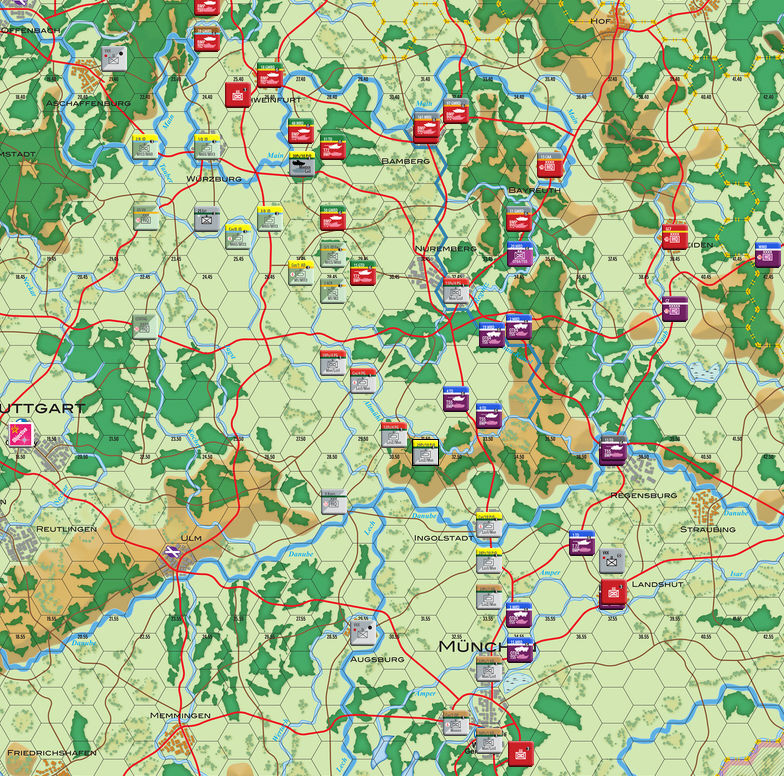Select the red counter directly below Bayreuth label
This screenshot has width=784, height=776.
(519, 218)
